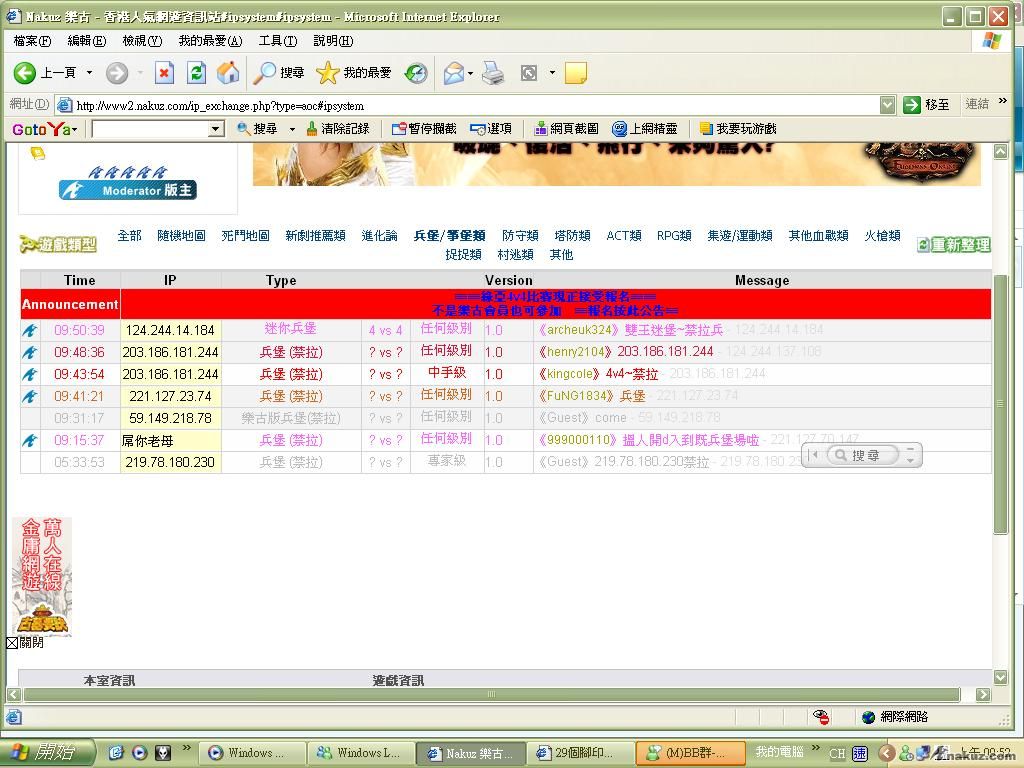This screenshot has width=1024, height=768.
Task: Click 暫停攔截 popup blocker toggle
Action: pos(424,129)
